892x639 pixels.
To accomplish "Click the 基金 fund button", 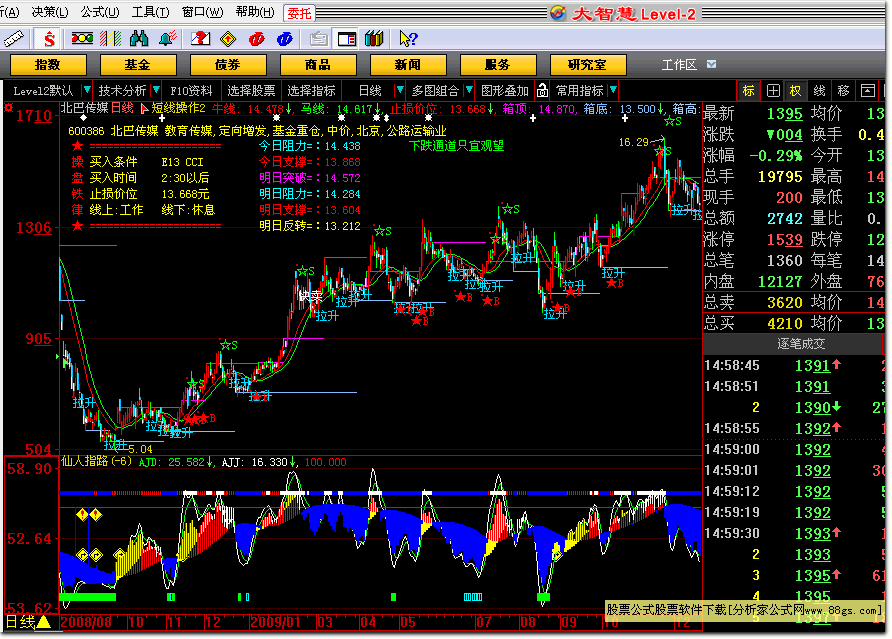I will click(138, 64).
